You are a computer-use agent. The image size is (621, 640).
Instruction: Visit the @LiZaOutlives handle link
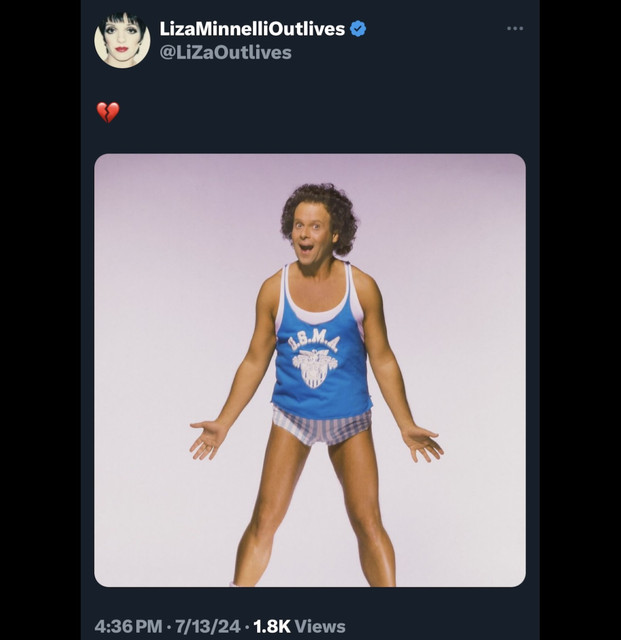225,53
